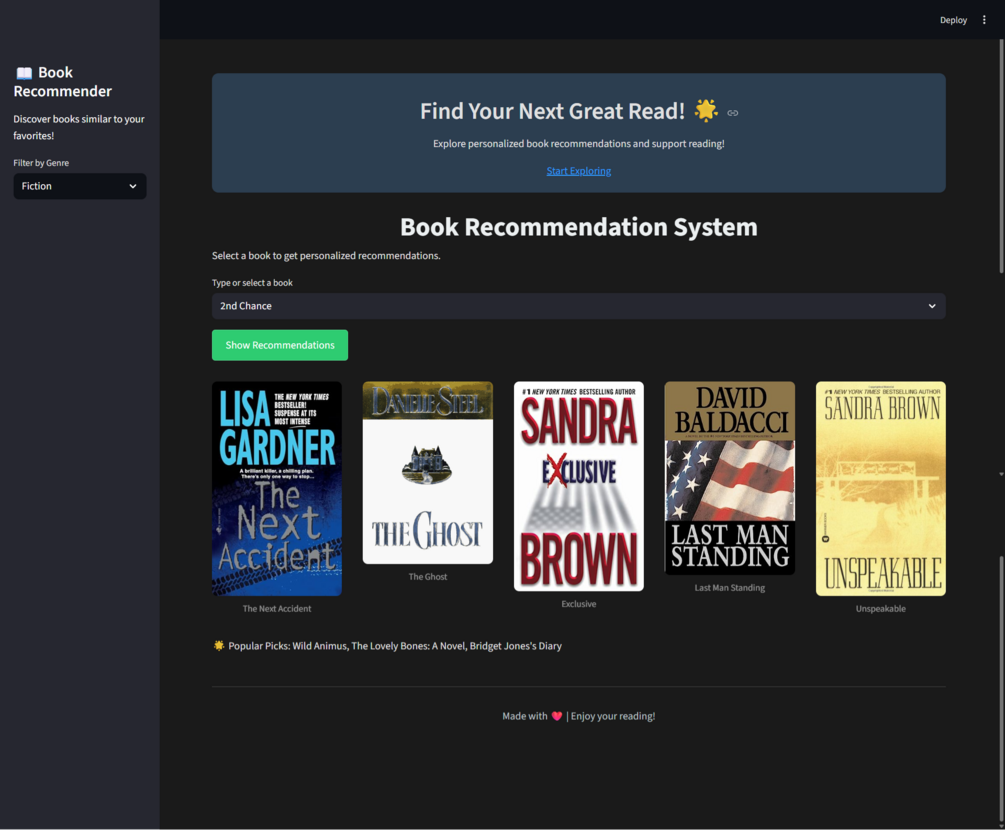Click the Book Recommendation System heading
The height and width of the screenshot is (830, 1005).
tap(578, 227)
